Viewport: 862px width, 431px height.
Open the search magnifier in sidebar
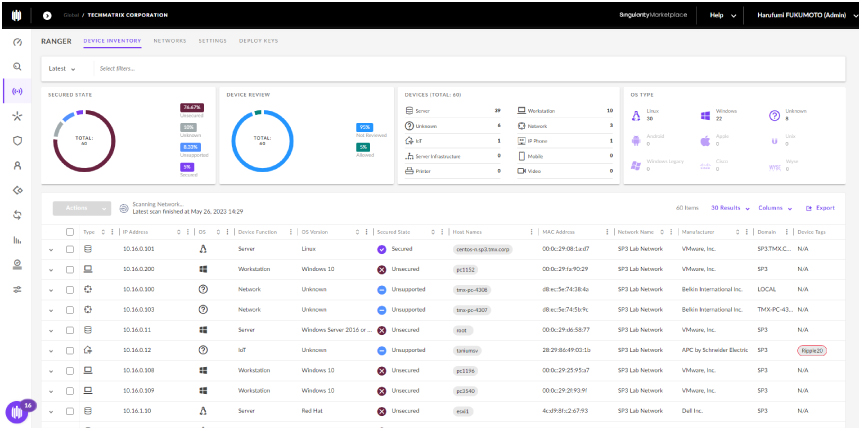[17, 67]
